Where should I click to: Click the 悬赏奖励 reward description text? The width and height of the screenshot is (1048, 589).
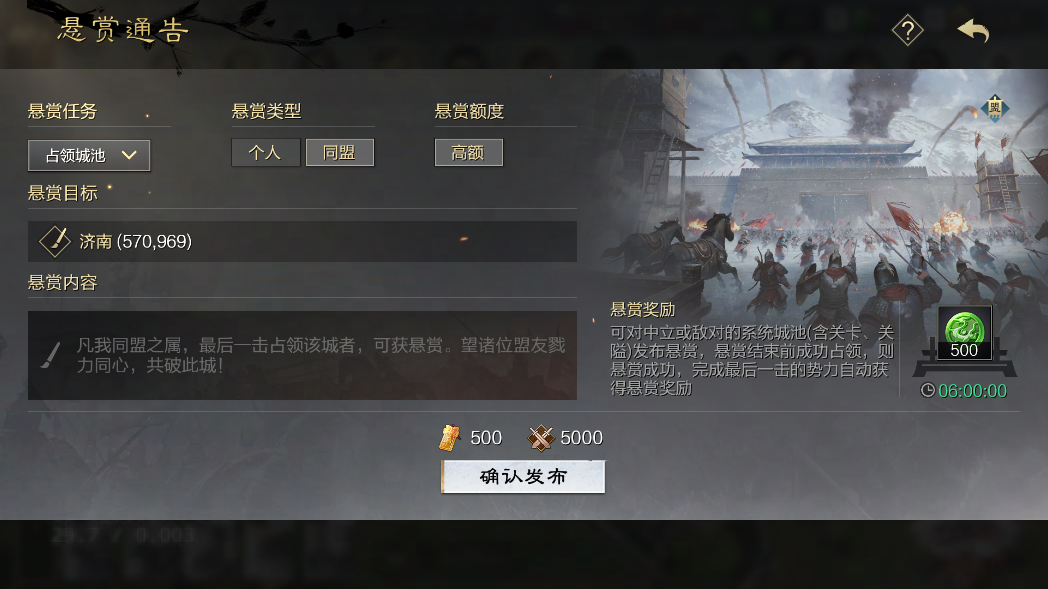click(x=751, y=360)
